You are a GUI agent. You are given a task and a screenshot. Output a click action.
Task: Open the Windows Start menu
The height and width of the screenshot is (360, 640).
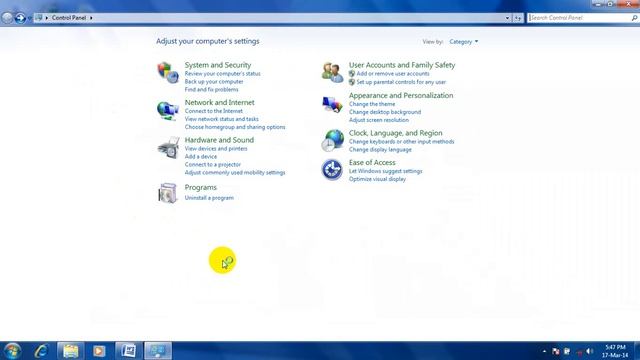click(12, 351)
